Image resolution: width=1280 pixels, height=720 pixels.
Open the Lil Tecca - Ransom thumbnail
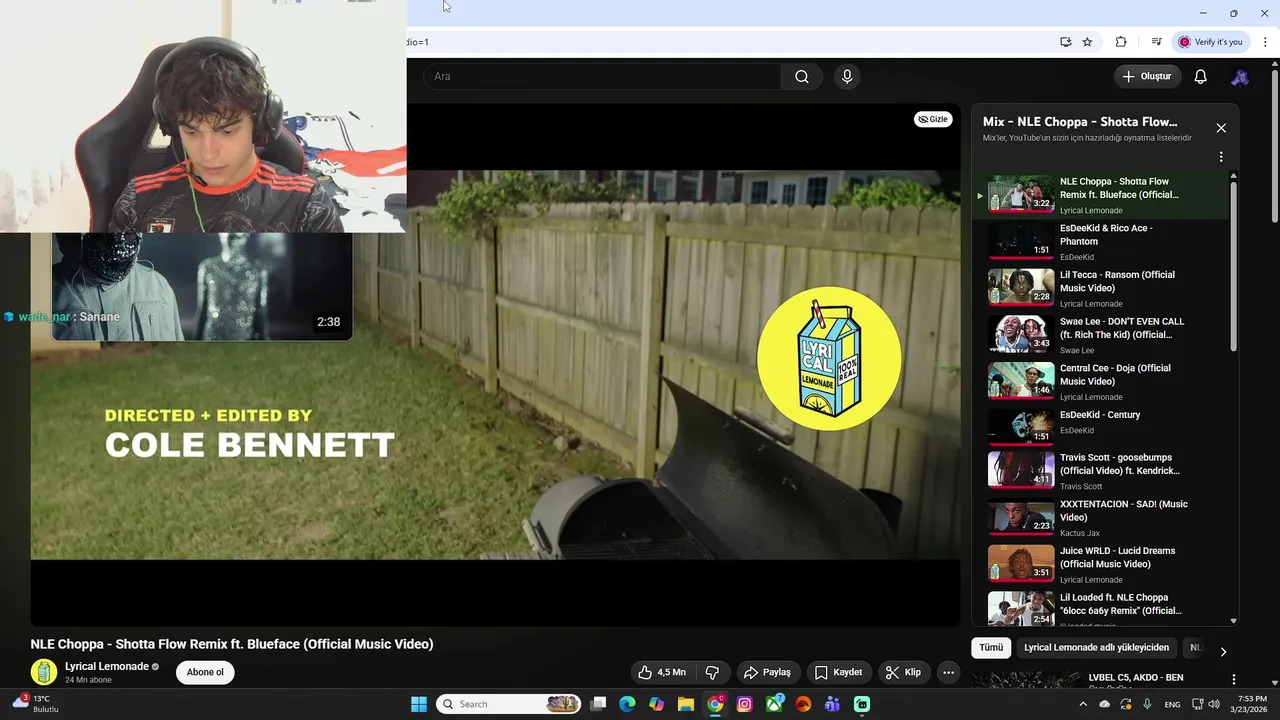click(1021, 288)
